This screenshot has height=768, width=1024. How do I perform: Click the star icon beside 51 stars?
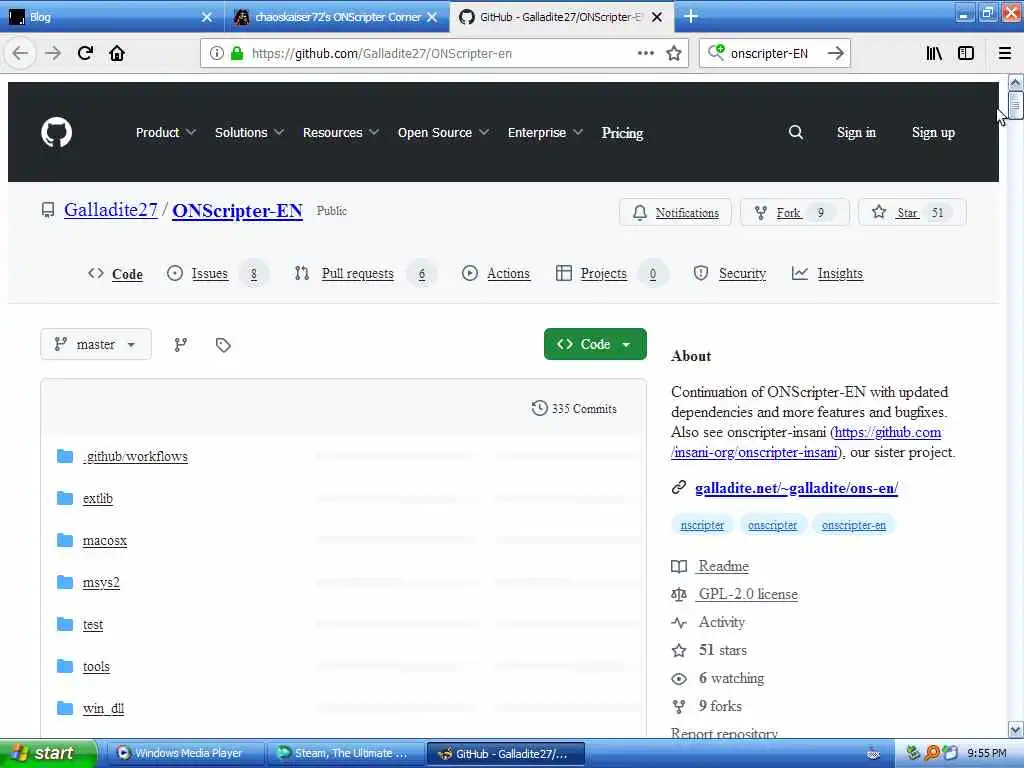pyautogui.click(x=679, y=650)
